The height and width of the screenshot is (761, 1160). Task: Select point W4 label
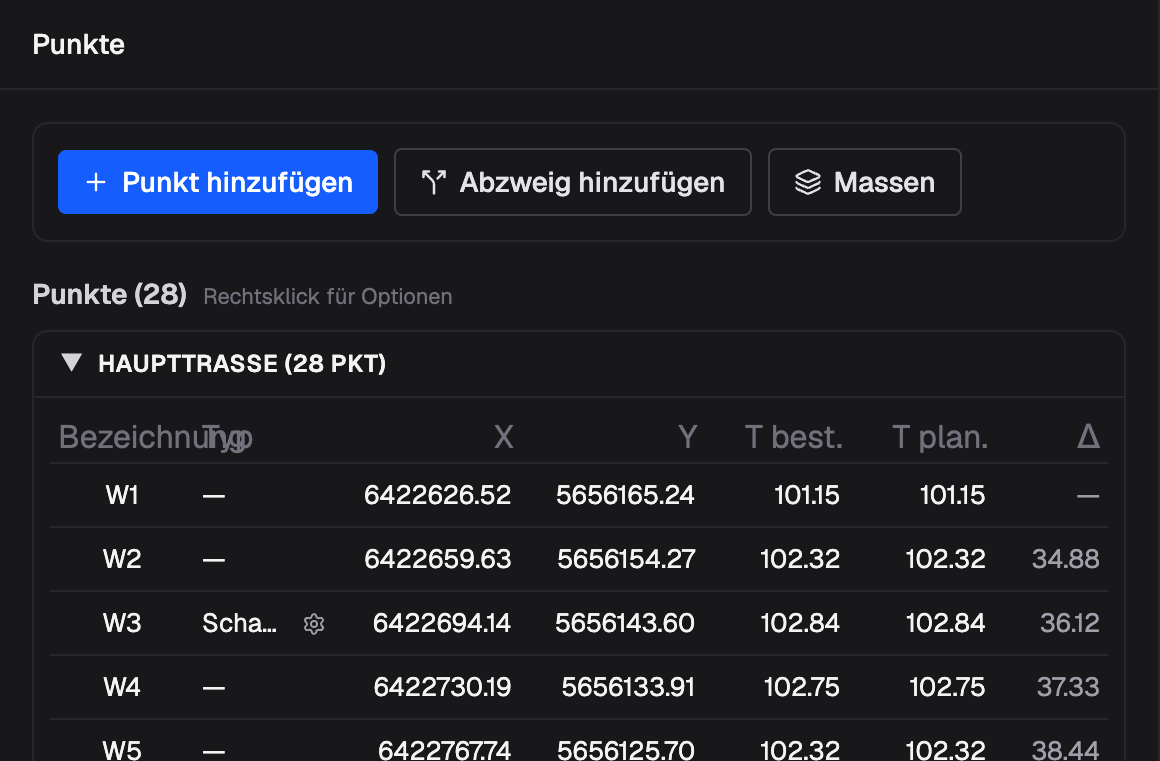tap(122, 687)
